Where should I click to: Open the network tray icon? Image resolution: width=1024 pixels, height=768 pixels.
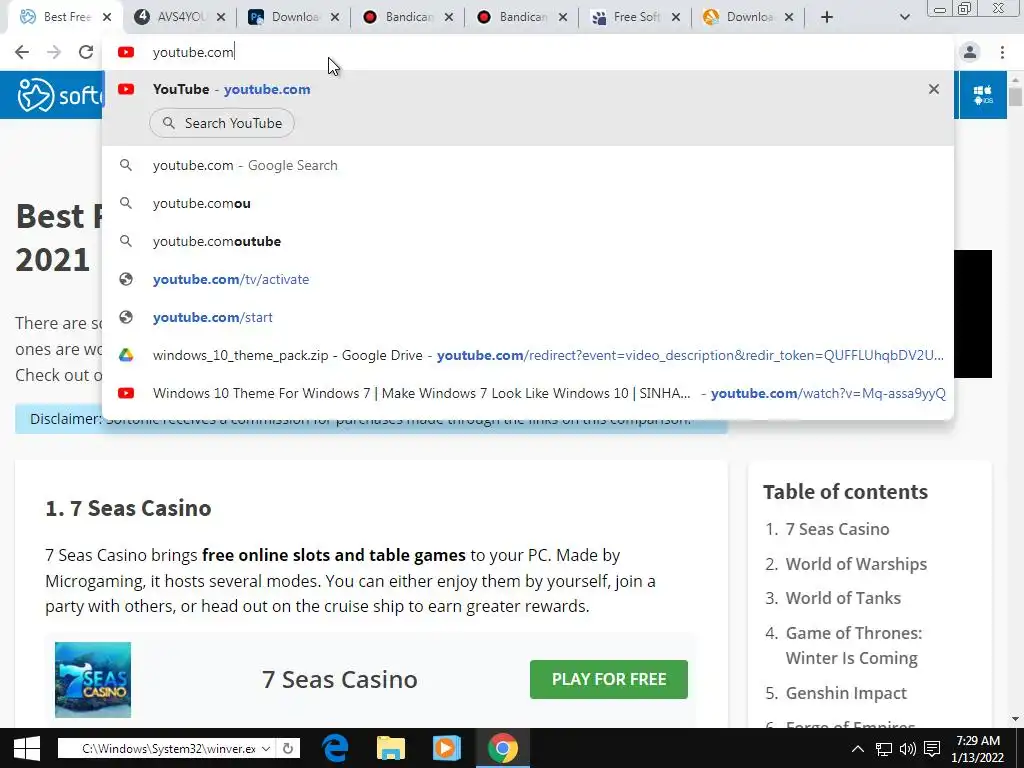[884, 749]
